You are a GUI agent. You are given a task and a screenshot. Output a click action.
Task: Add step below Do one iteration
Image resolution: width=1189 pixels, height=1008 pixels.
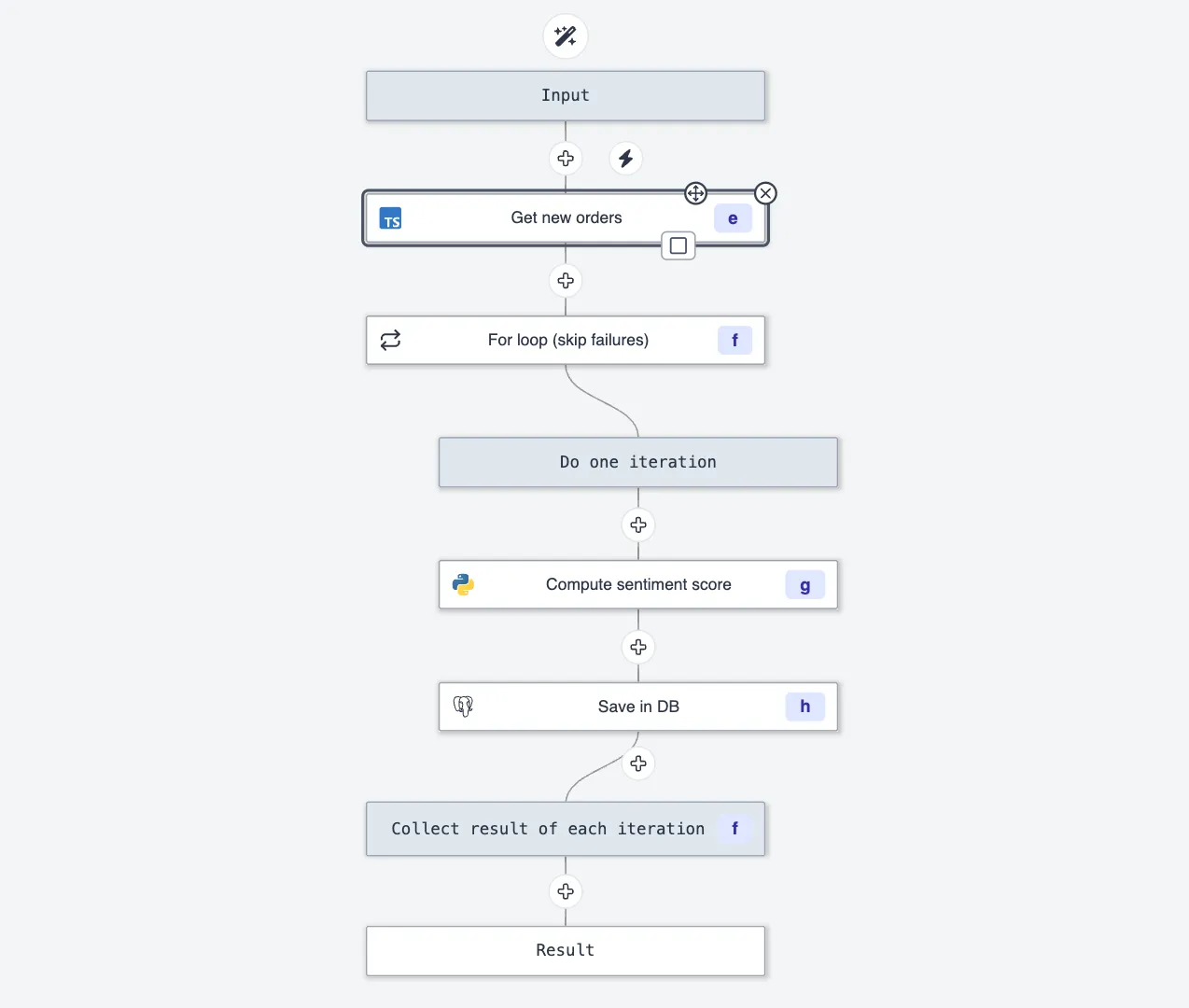[638, 525]
